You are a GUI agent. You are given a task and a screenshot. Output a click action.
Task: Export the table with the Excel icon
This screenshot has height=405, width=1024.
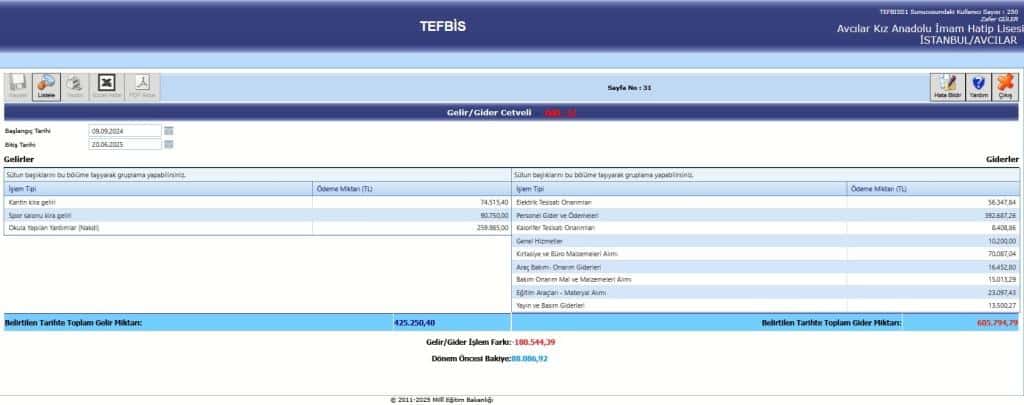(x=106, y=87)
